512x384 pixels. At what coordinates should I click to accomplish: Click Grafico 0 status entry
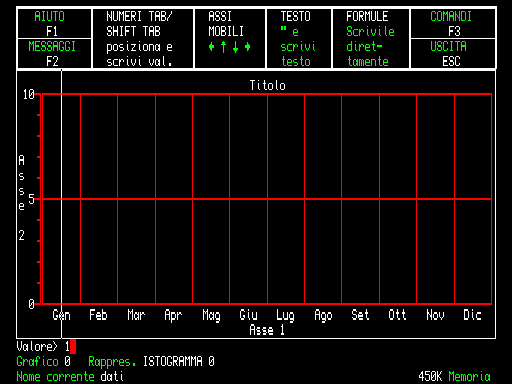pos(43,362)
